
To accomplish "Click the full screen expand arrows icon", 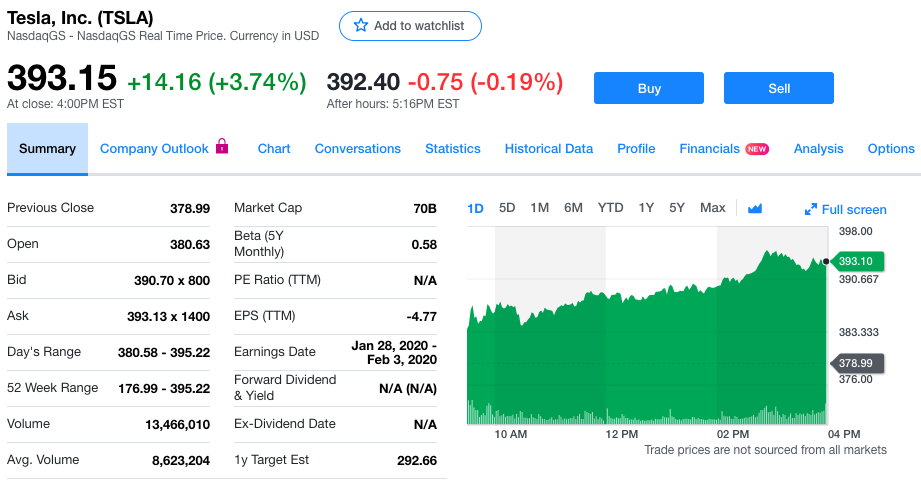I will point(811,209).
